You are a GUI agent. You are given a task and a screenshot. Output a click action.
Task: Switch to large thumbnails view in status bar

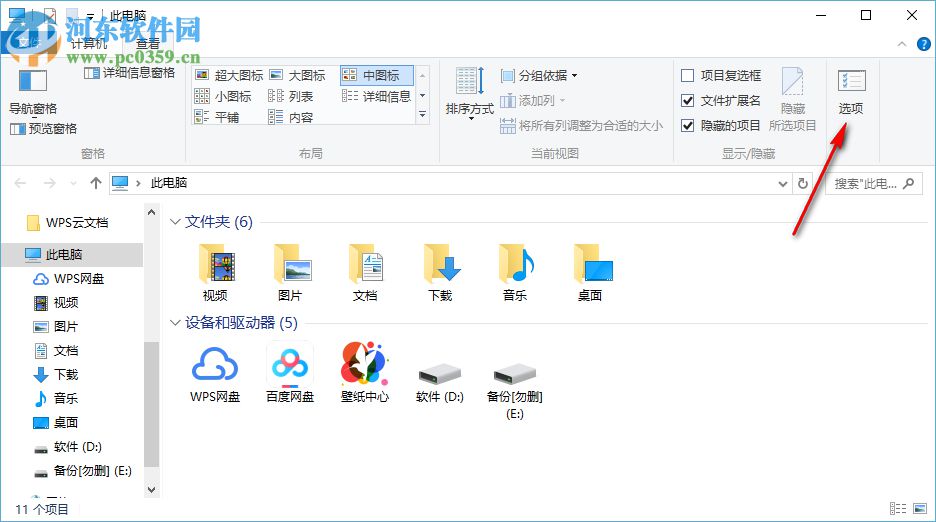coord(920,508)
